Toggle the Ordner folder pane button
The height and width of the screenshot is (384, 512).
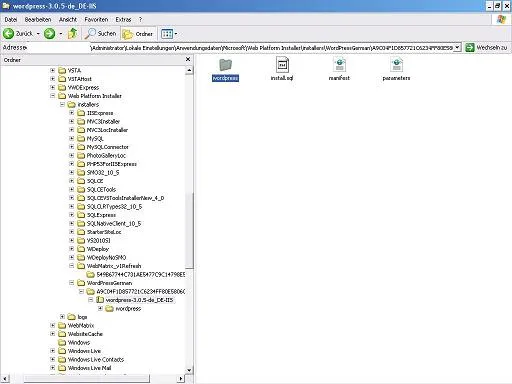tap(138, 34)
